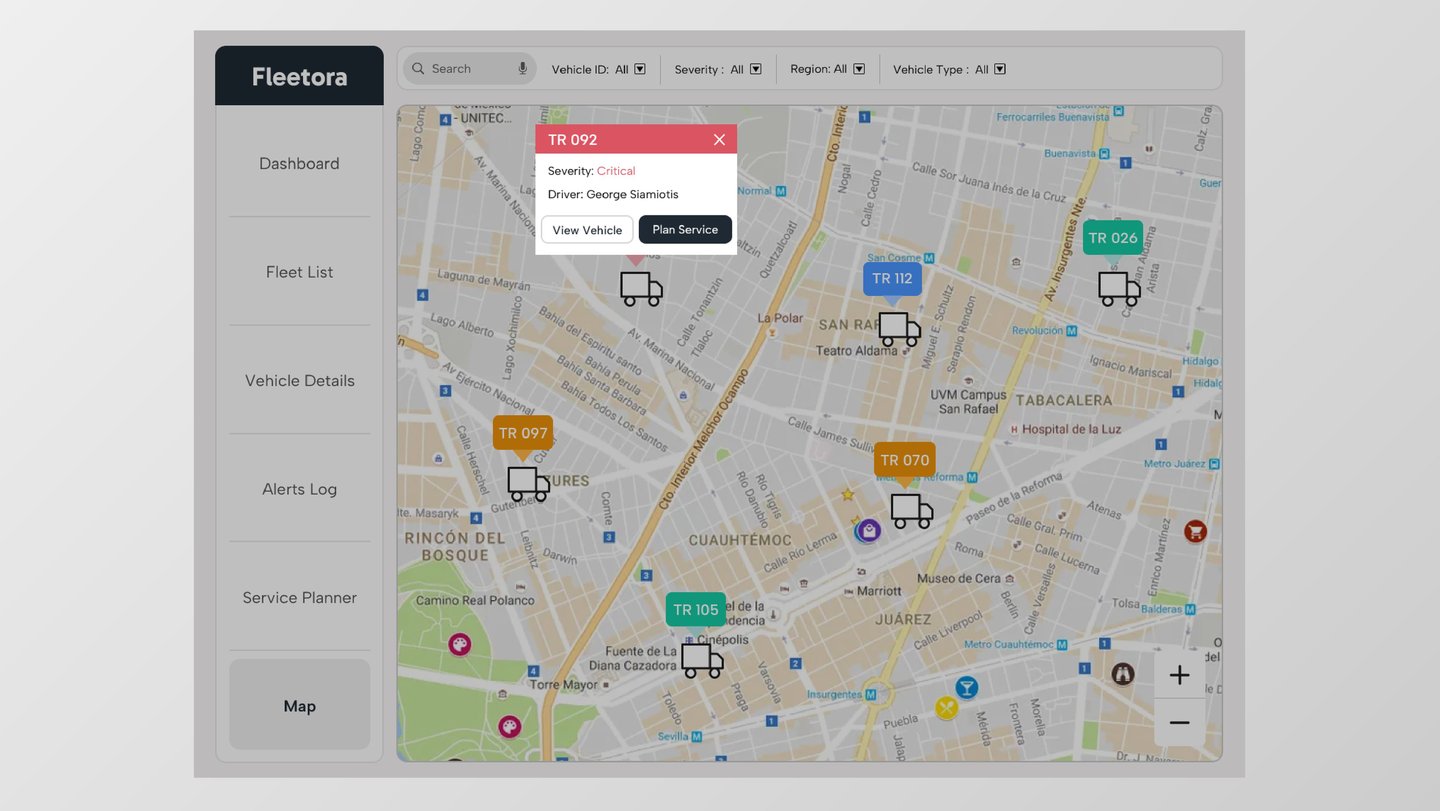Click the yellow star map marker
The width and height of the screenshot is (1440, 811).
pyautogui.click(x=848, y=495)
